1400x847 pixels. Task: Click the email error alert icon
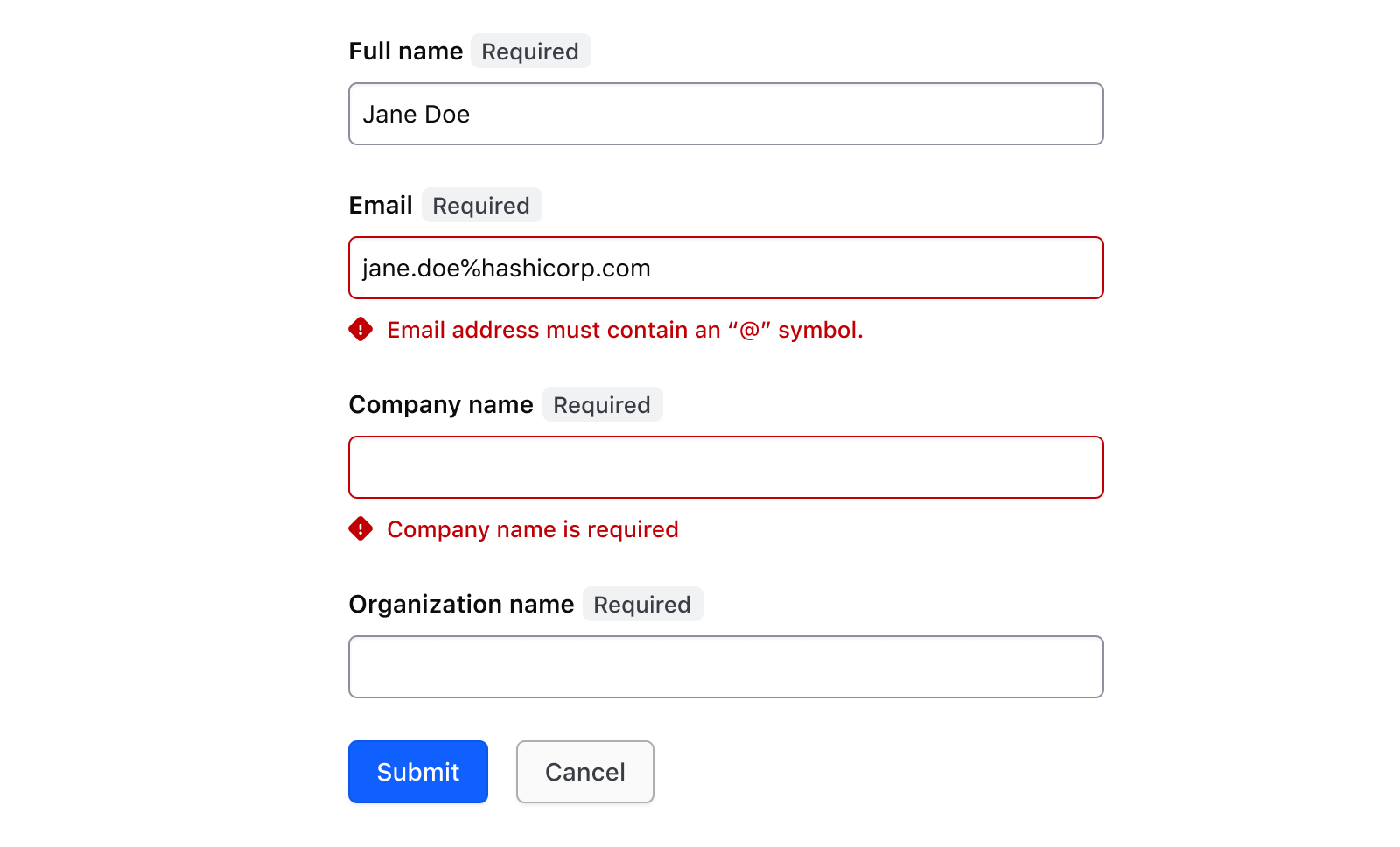[360, 331]
